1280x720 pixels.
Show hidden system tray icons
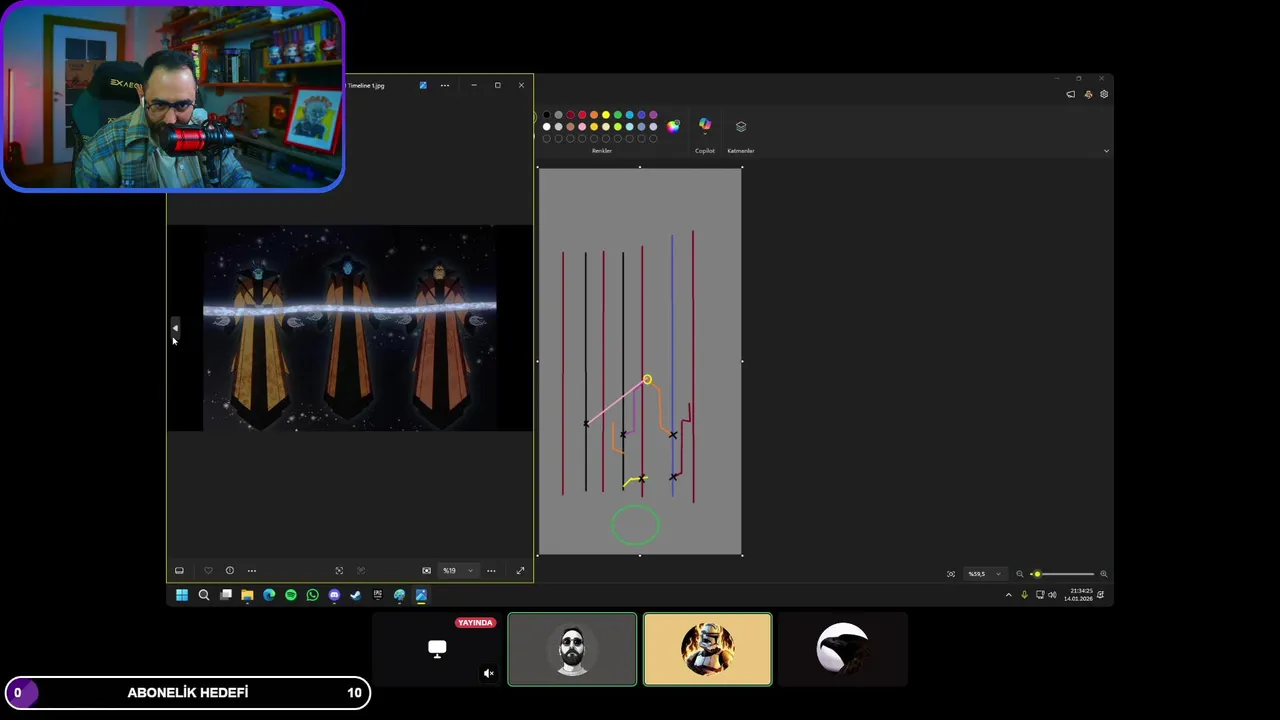[x=1008, y=595]
